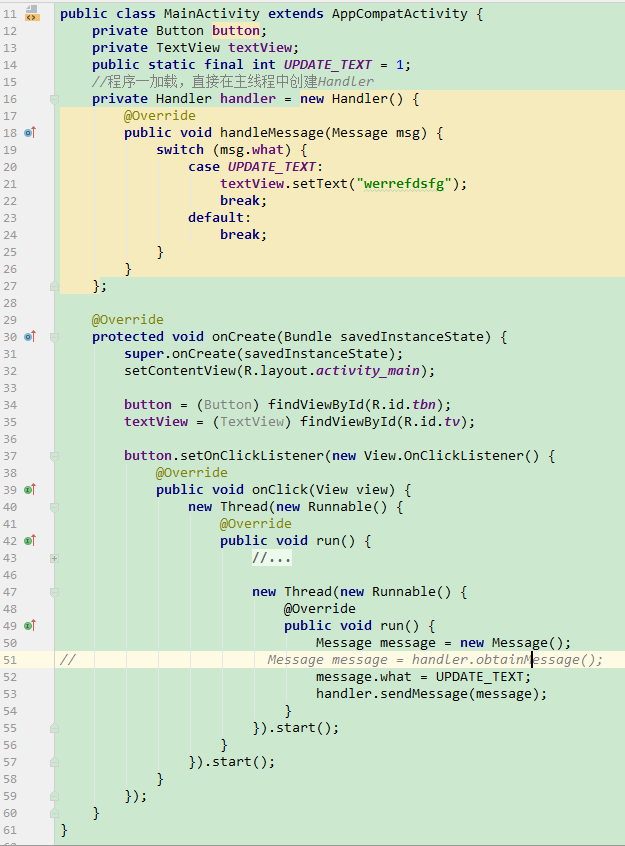Click "setOnClickListener" on line 37

252,455
